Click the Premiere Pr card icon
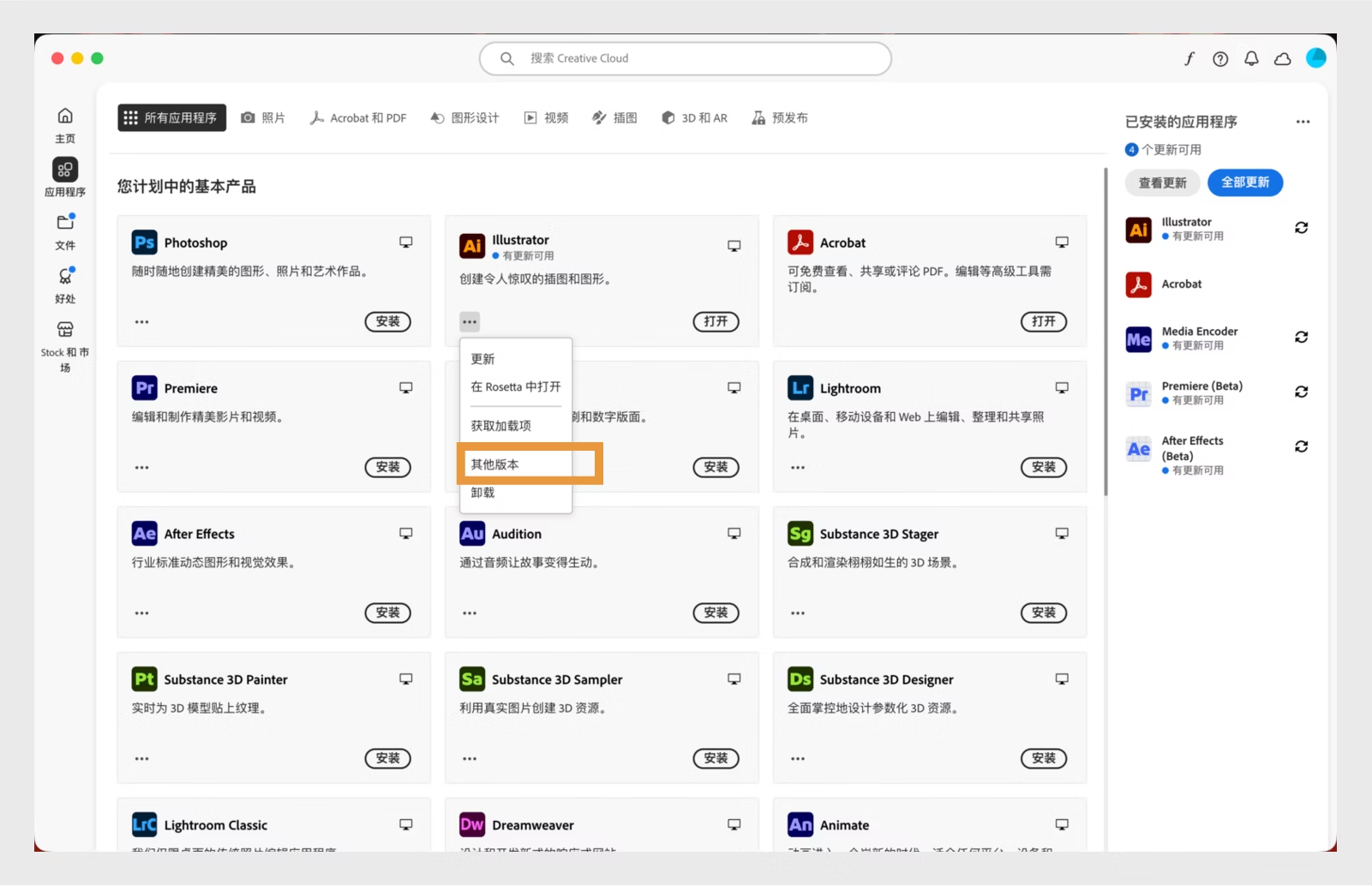The width and height of the screenshot is (1372, 886). pyautogui.click(x=144, y=388)
